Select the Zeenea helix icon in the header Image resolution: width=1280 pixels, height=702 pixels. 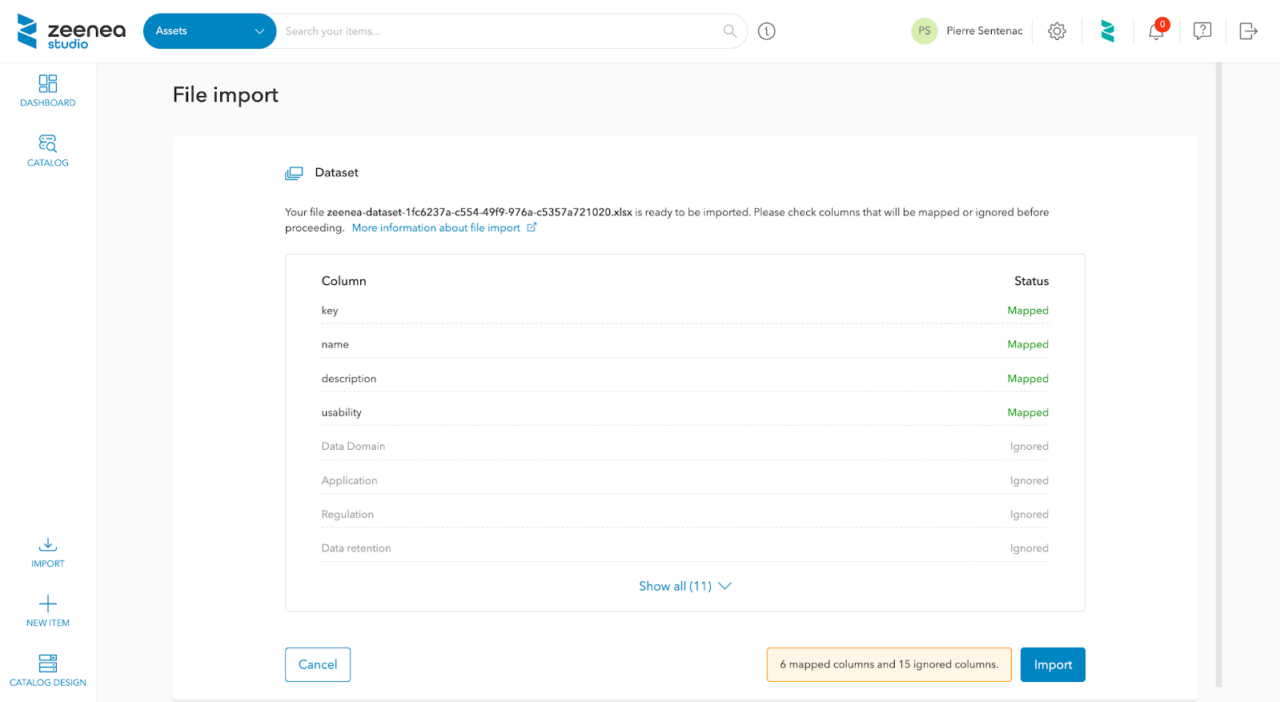(x=1106, y=31)
